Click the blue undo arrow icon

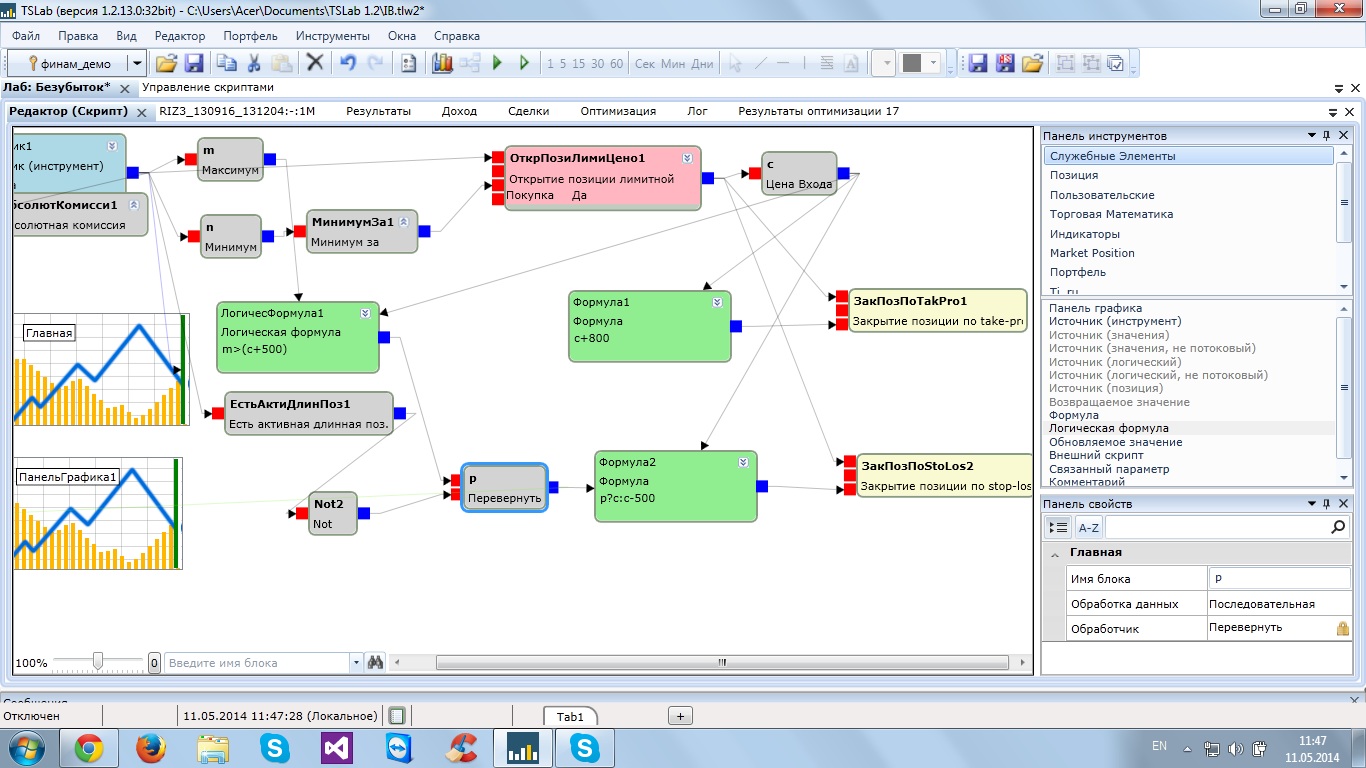(x=347, y=63)
